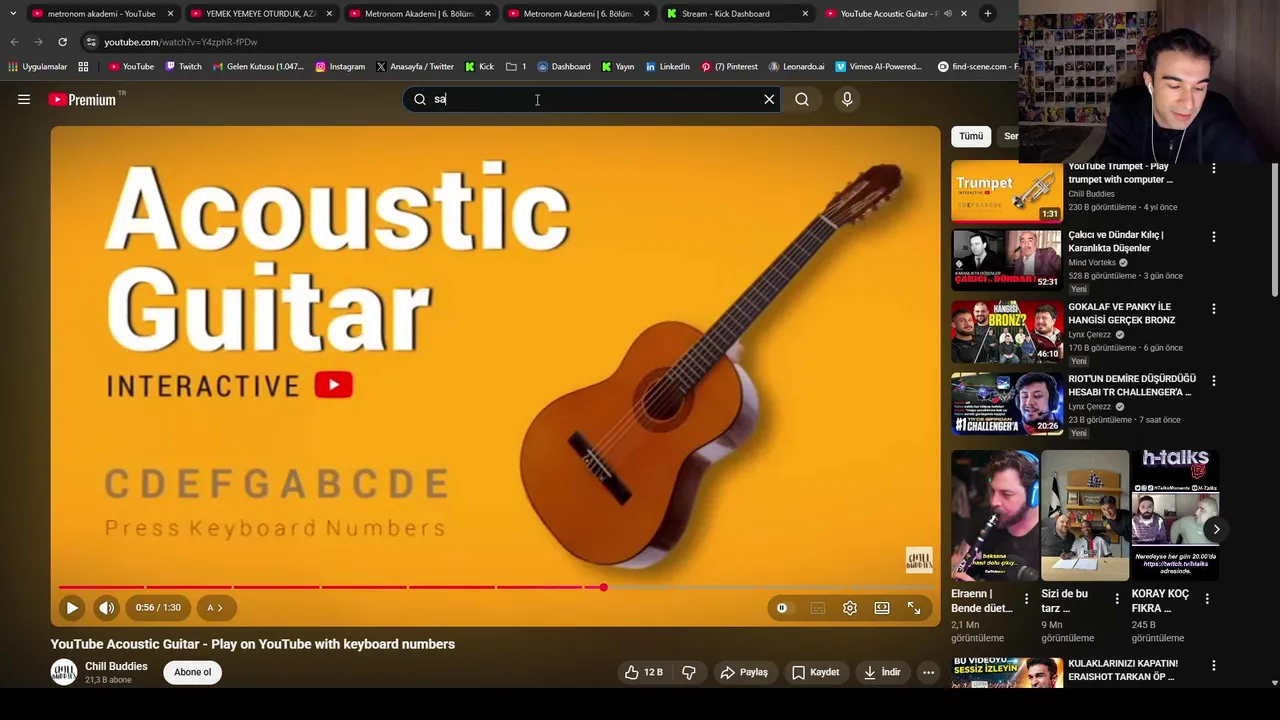
Task: Open the LinkedIn bookmark
Action: click(x=667, y=67)
